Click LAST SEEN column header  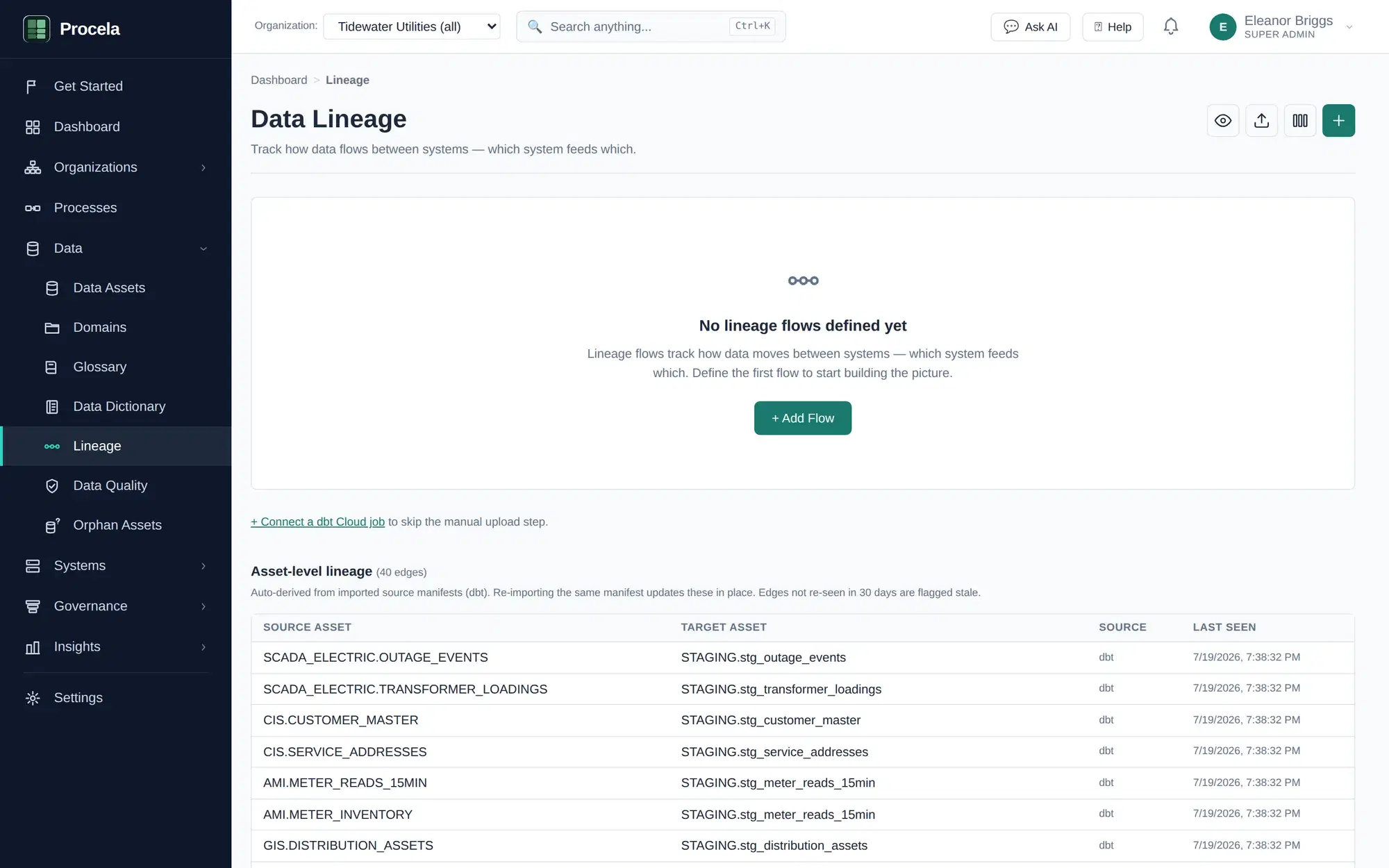[1224, 627]
